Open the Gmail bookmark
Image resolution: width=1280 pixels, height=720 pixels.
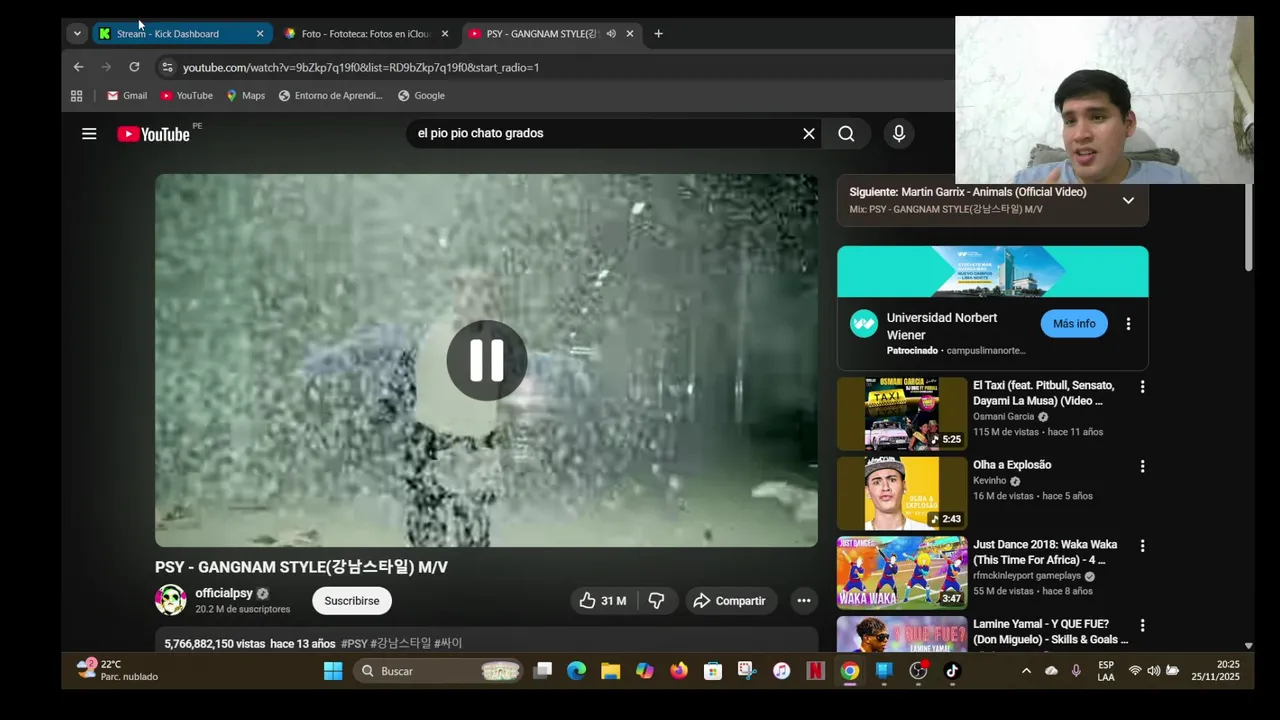127,96
